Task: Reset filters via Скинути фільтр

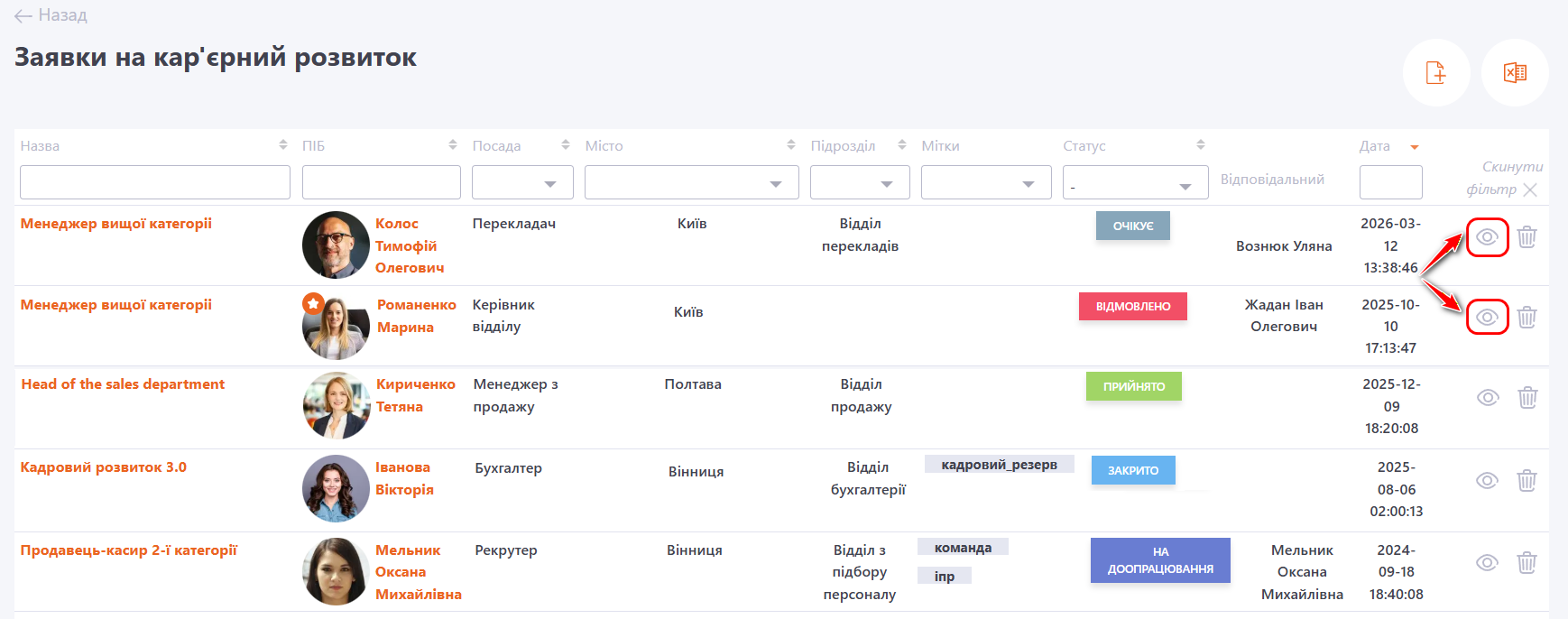Action: coord(1501,179)
